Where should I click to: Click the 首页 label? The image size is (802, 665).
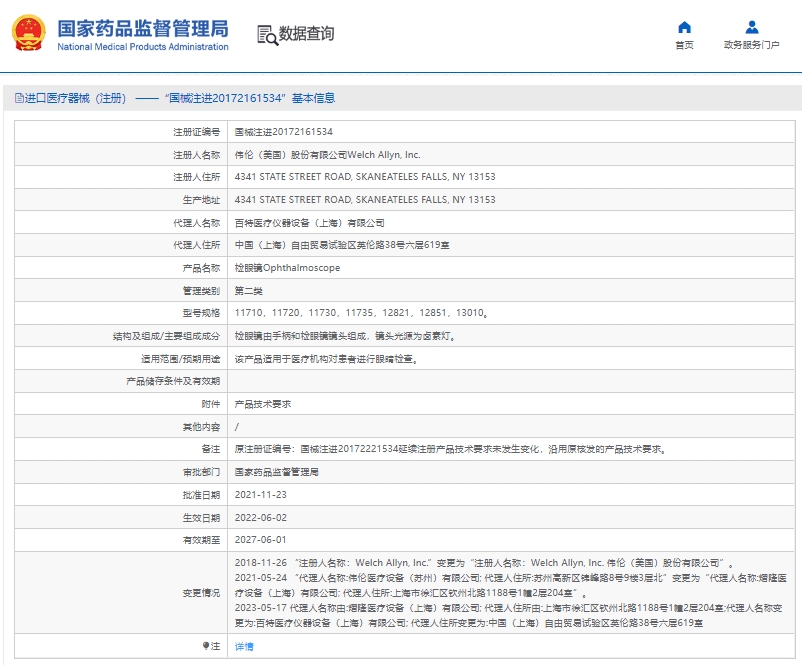(x=684, y=45)
